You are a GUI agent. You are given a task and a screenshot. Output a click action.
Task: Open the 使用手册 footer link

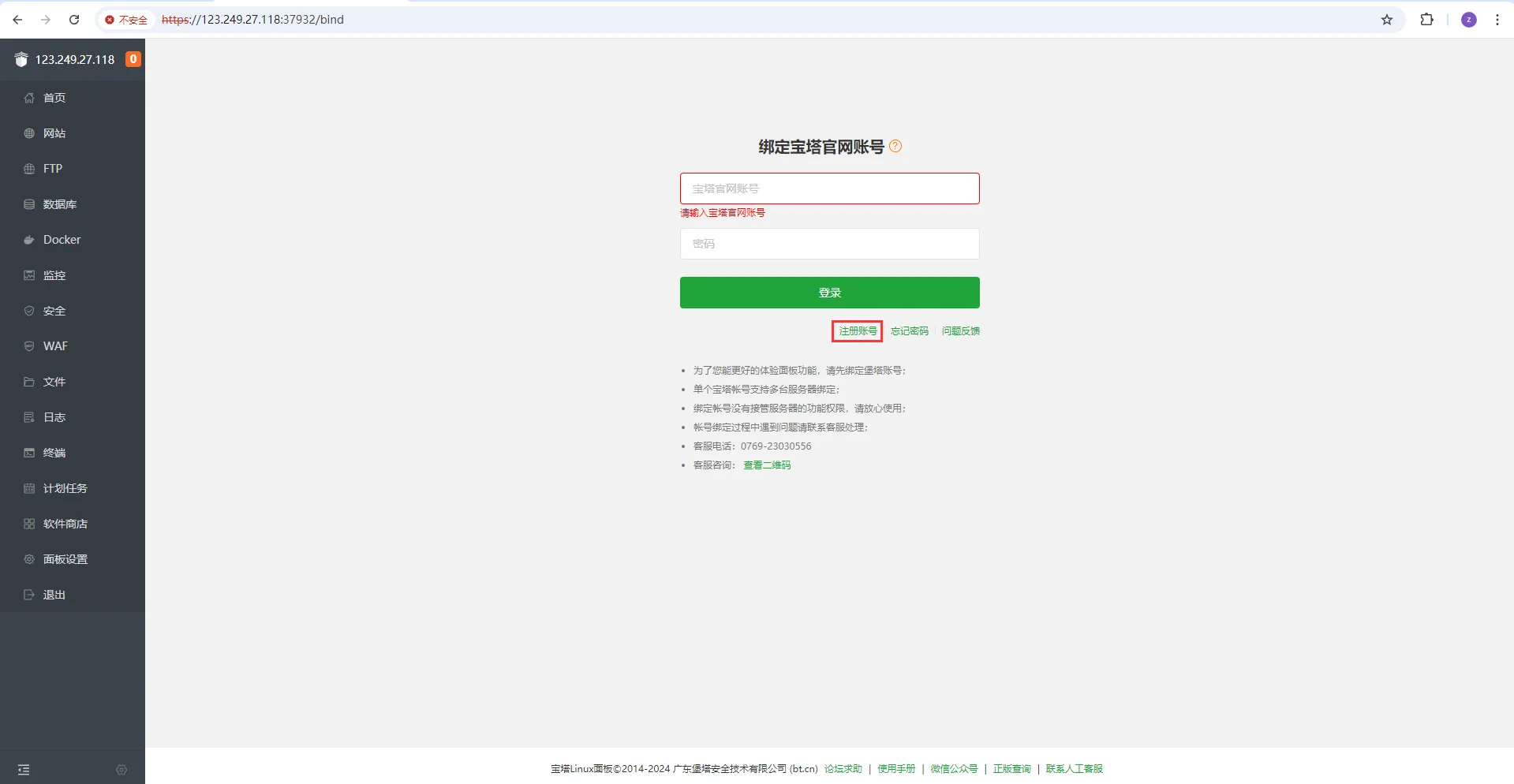(x=896, y=769)
